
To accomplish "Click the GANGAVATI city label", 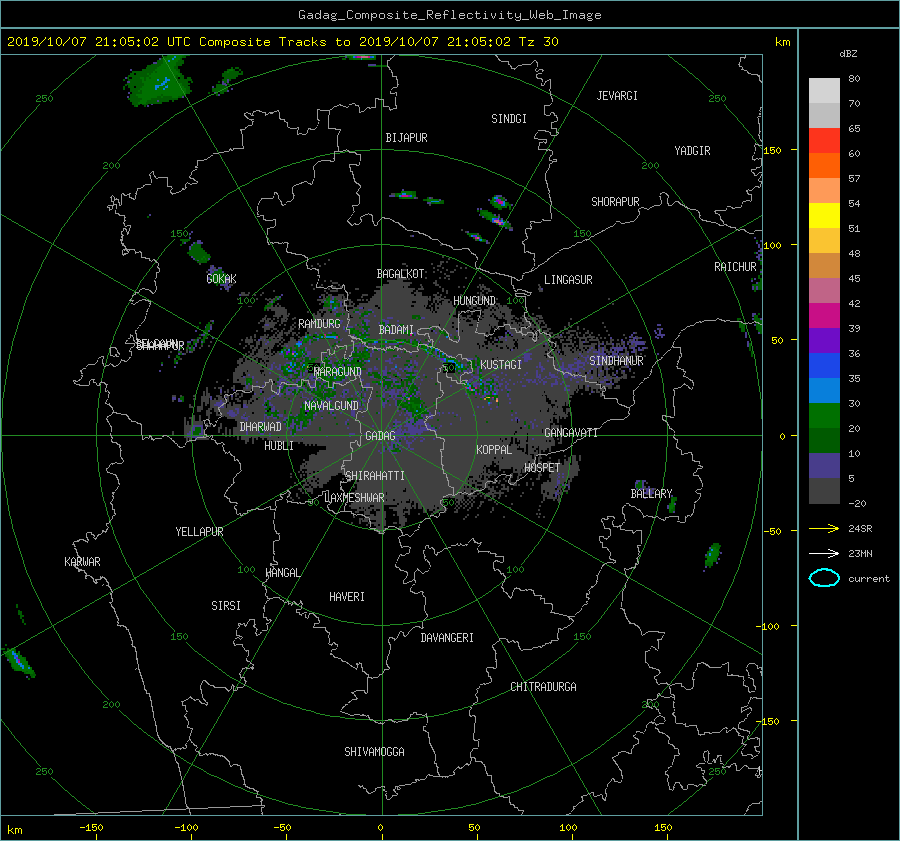I will click(x=571, y=432).
